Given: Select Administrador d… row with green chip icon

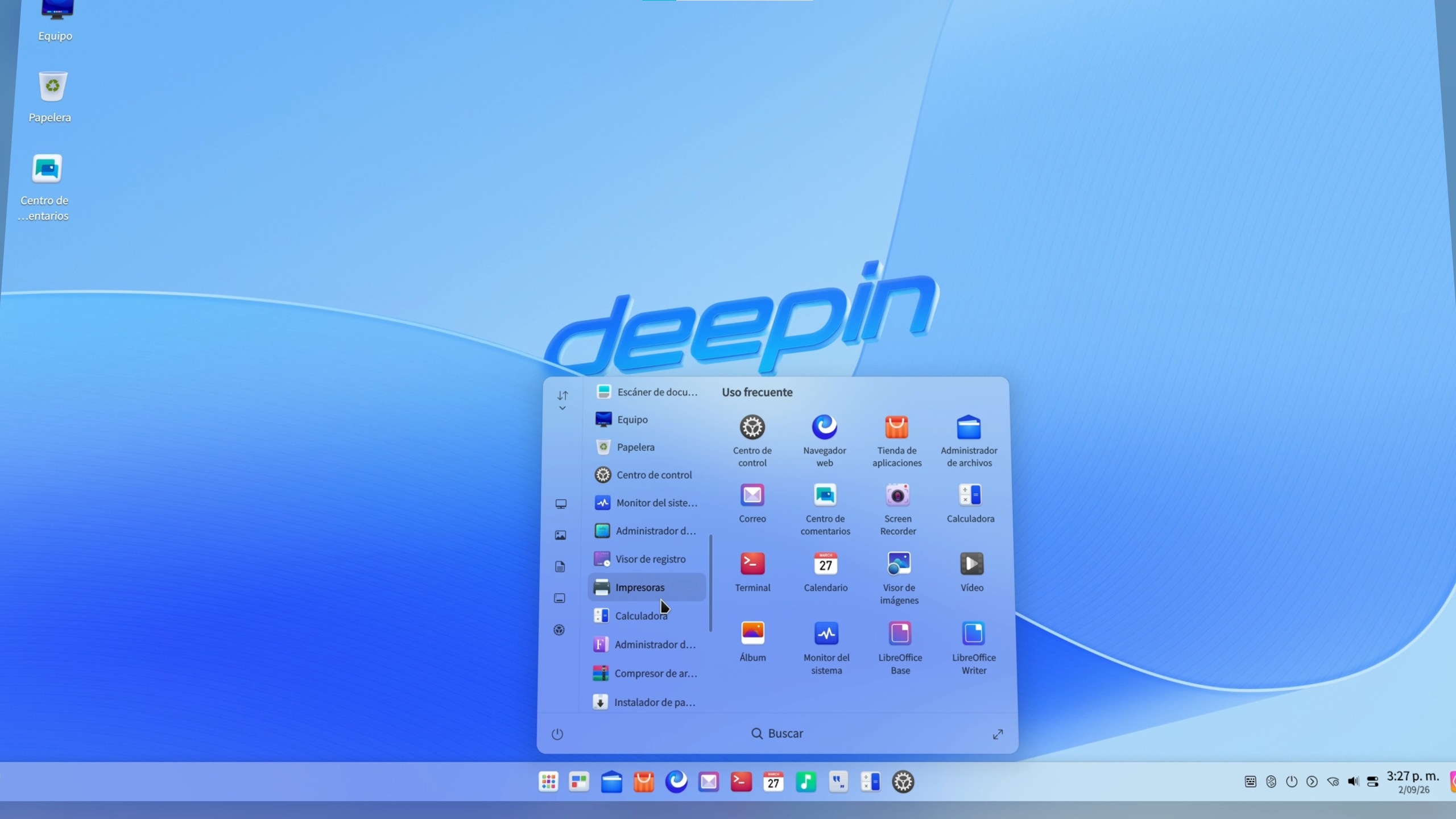Looking at the screenshot, I should [647, 531].
